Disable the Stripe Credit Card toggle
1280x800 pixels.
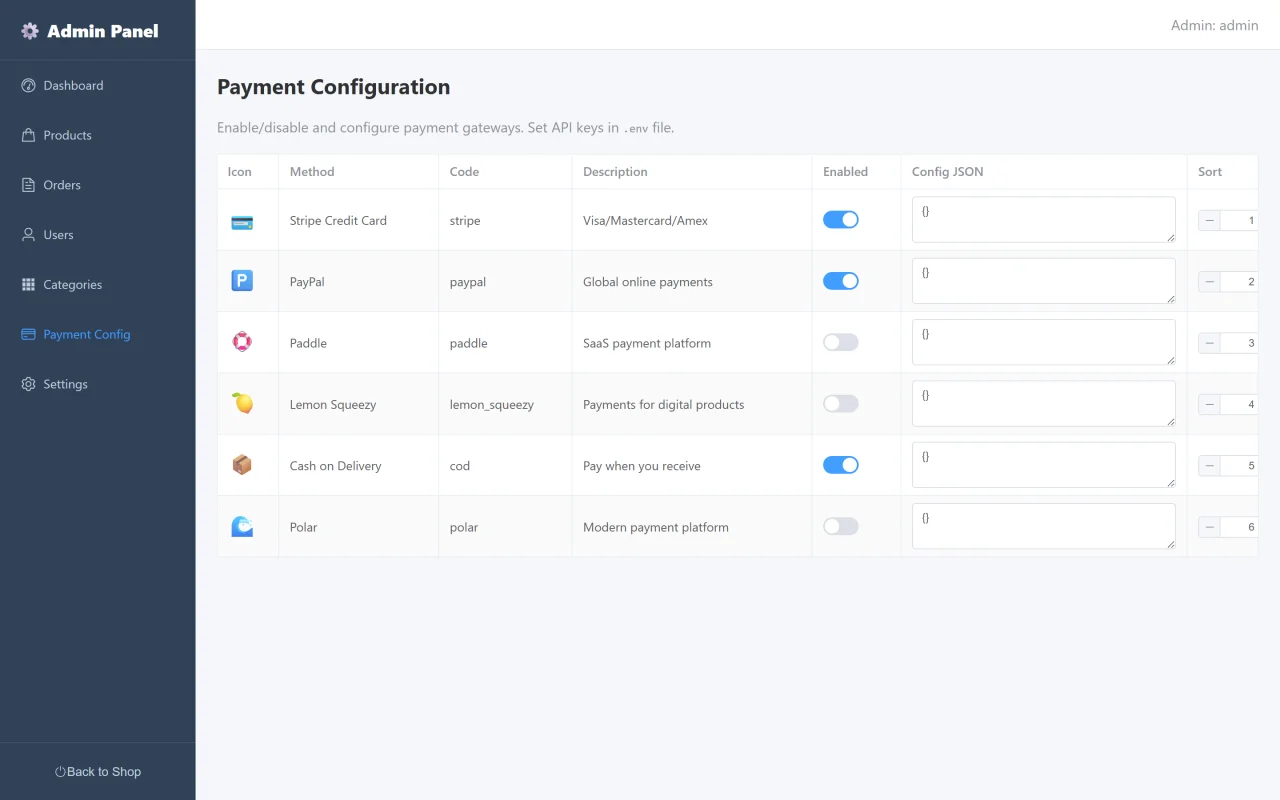[841, 220]
